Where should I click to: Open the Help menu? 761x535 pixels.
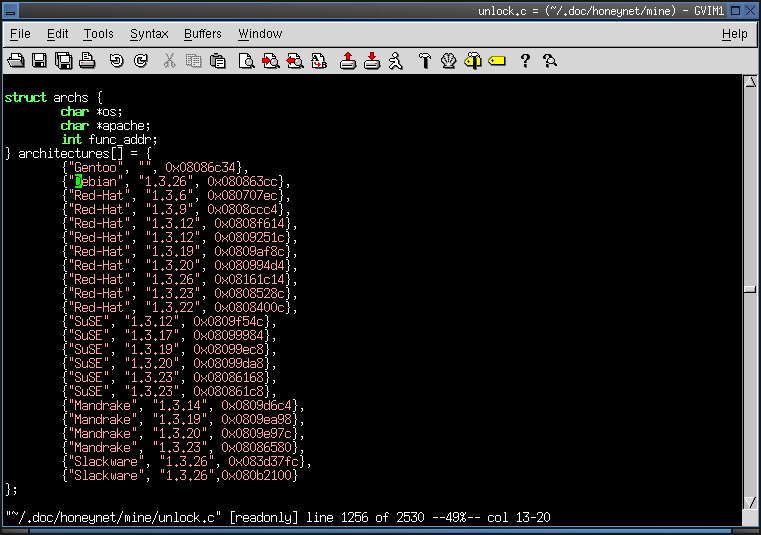pyautogui.click(x=734, y=33)
